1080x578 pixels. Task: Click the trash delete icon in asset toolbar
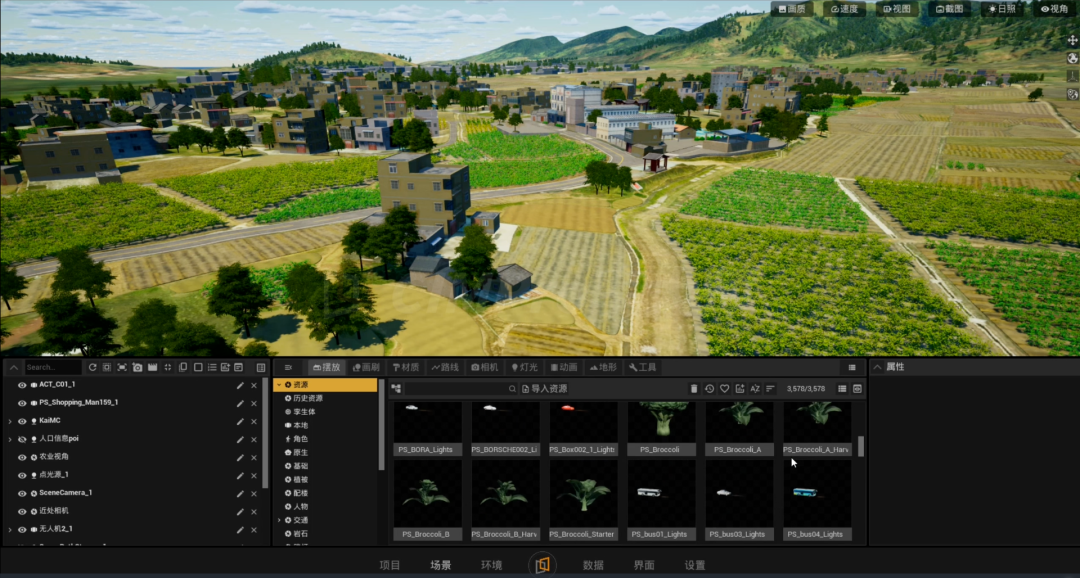pyautogui.click(x=694, y=389)
